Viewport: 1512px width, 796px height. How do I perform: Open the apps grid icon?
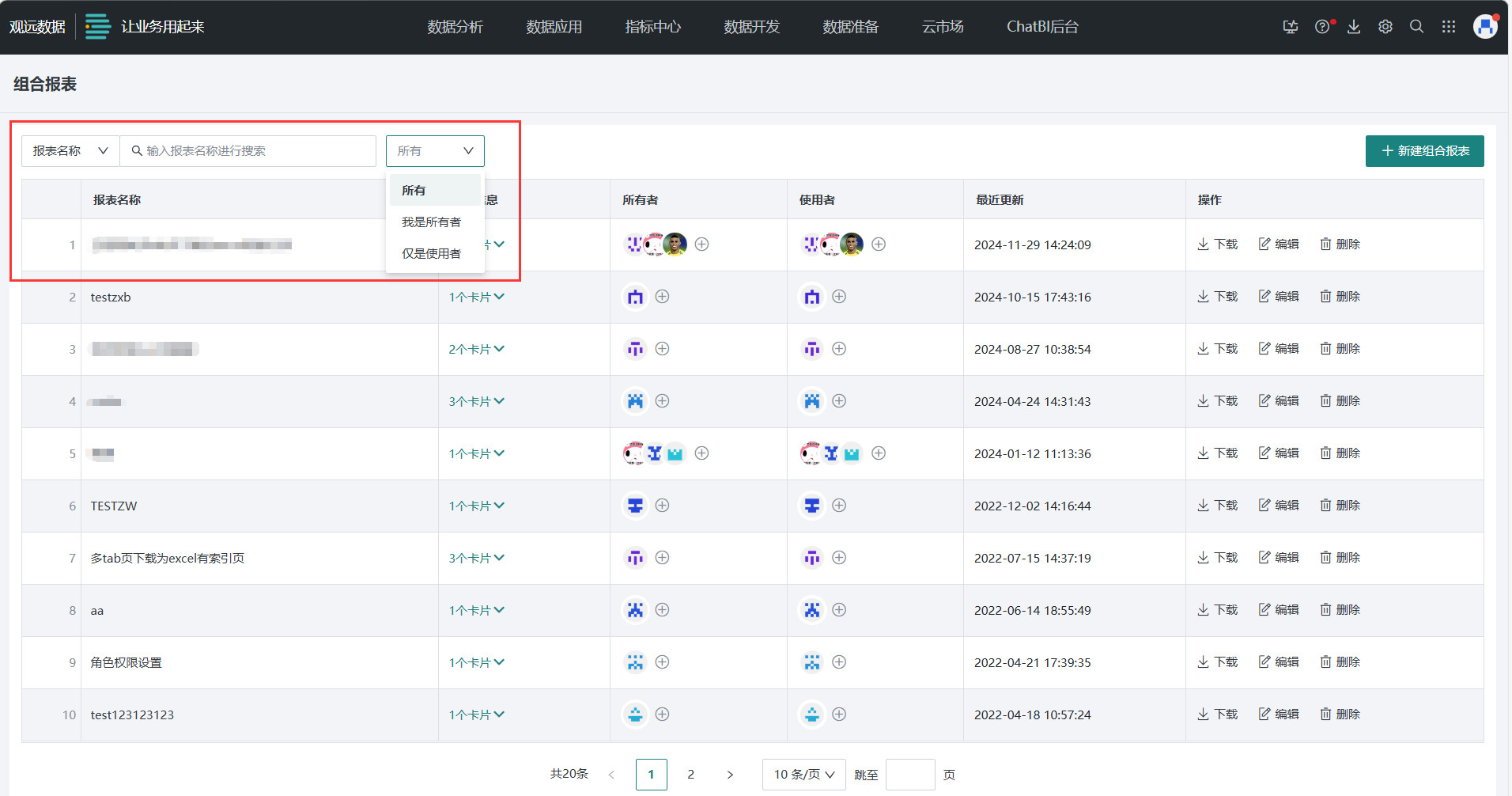coord(1449,27)
